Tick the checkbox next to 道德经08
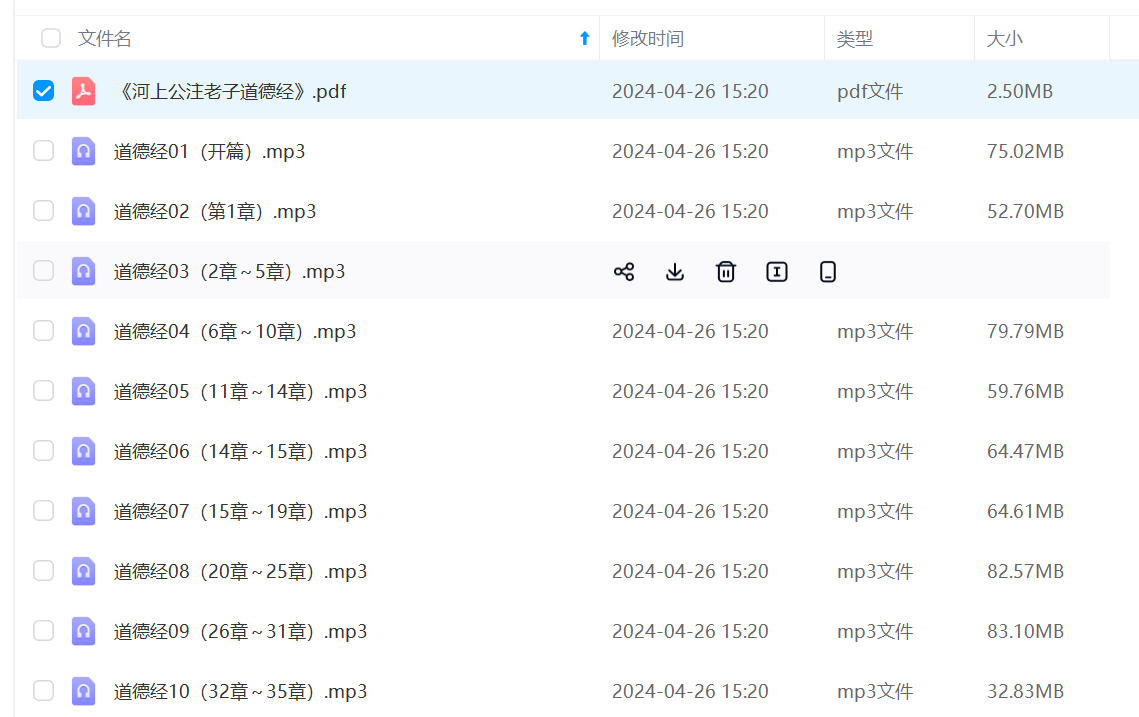Image resolution: width=1139 pixels, height=717 pixels. (x=43, y=571)
